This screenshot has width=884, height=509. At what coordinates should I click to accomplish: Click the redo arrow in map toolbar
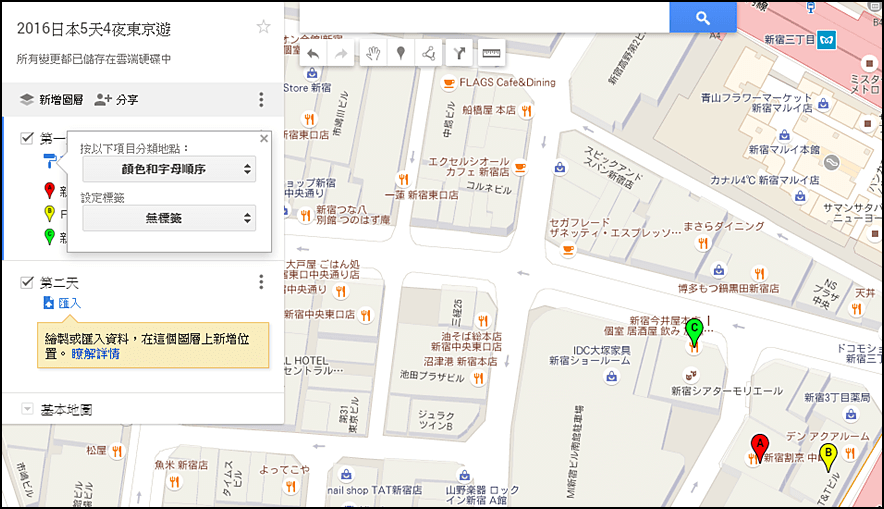341,54
